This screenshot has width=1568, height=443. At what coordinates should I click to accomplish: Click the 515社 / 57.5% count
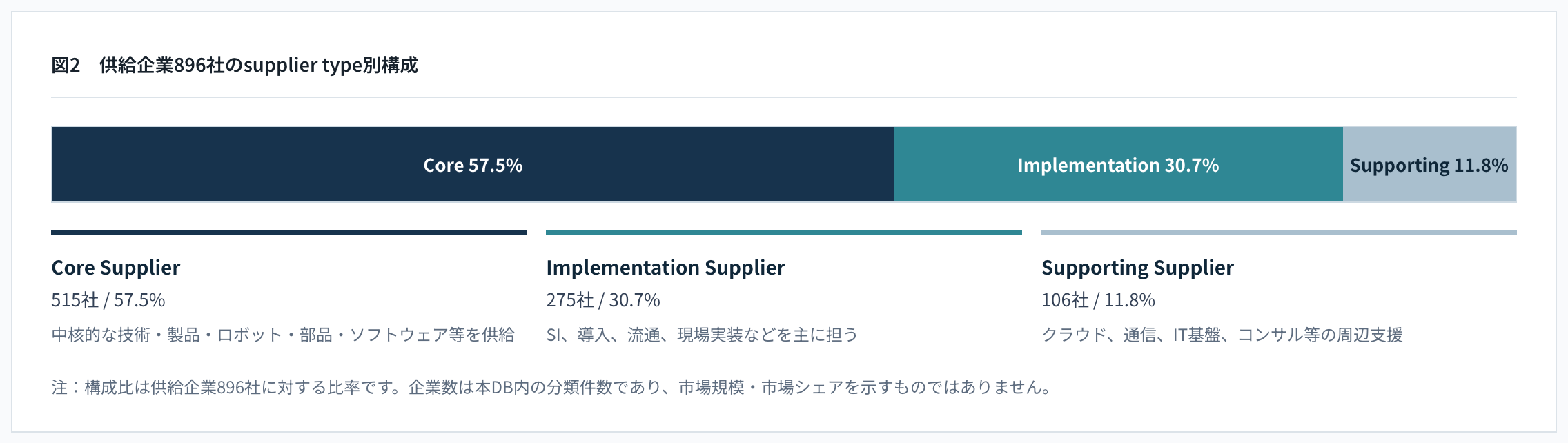pos(108,300)
